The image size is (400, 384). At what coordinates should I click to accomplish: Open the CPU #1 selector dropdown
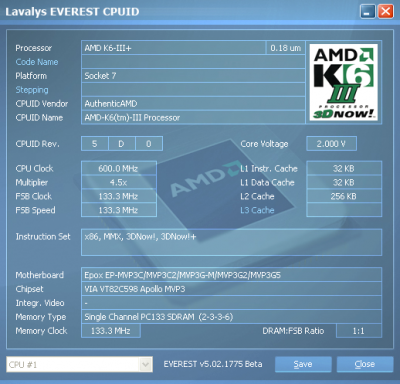(x=79, y=364)
